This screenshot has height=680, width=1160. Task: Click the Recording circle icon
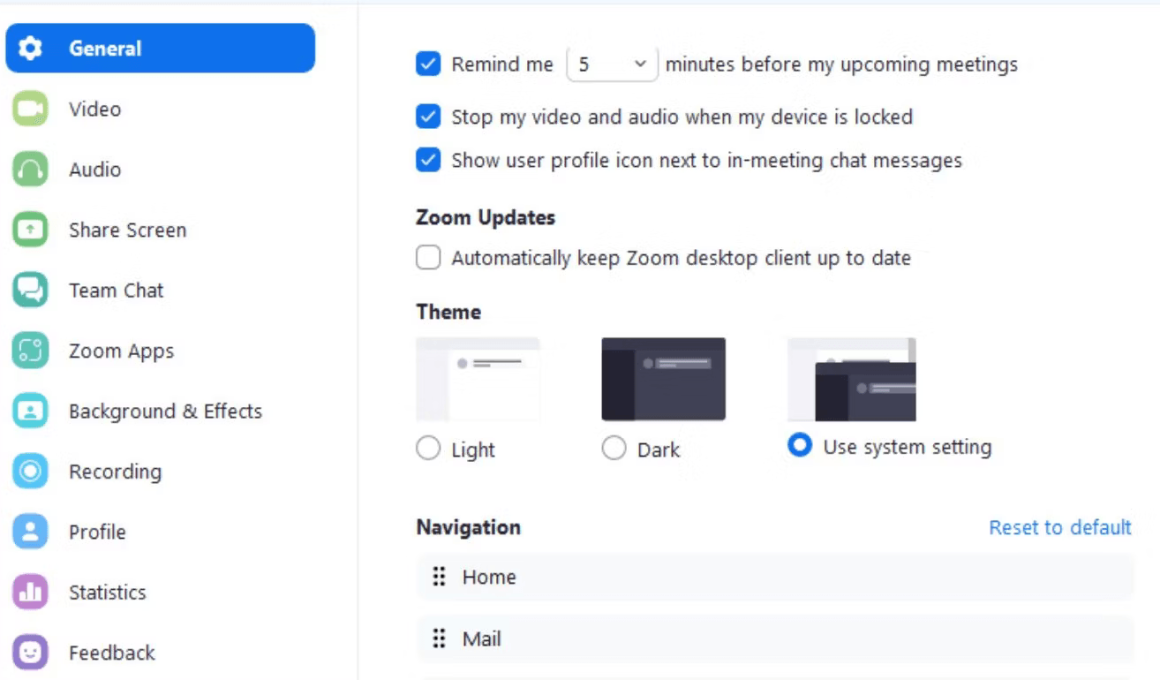point(30,471)
